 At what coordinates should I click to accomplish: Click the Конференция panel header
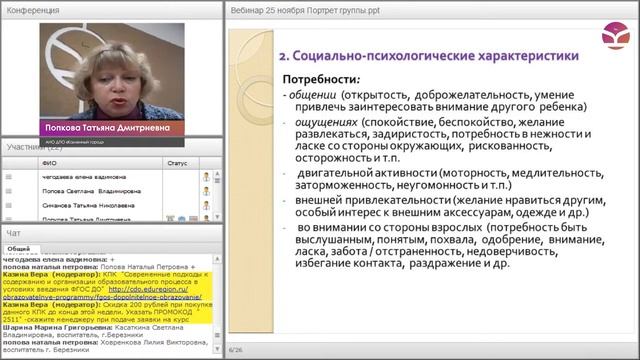pyautogui.click(x=112, y=11)
